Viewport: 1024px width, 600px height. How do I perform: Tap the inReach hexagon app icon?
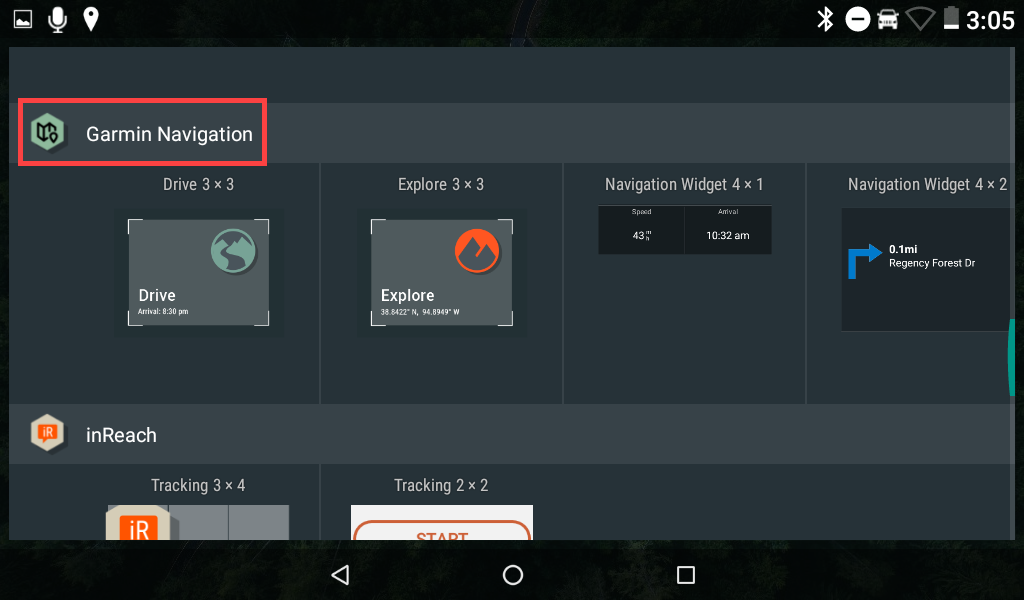click(x=48, y=433)
